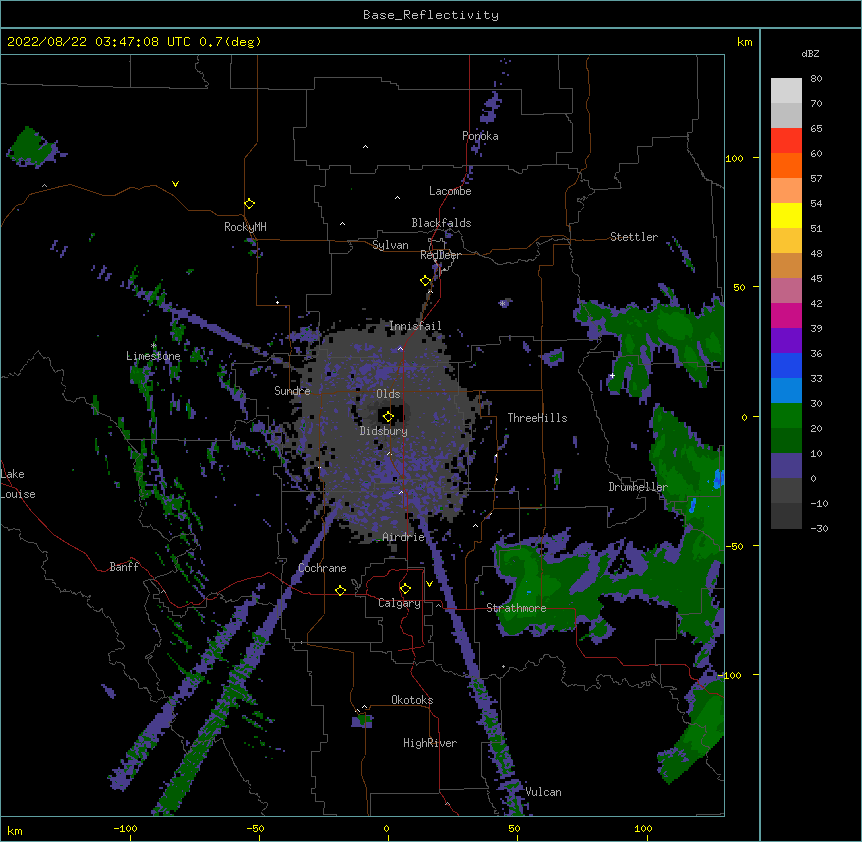Click the Stettler town label
862x842 pixels.
(x=634, y=237)
